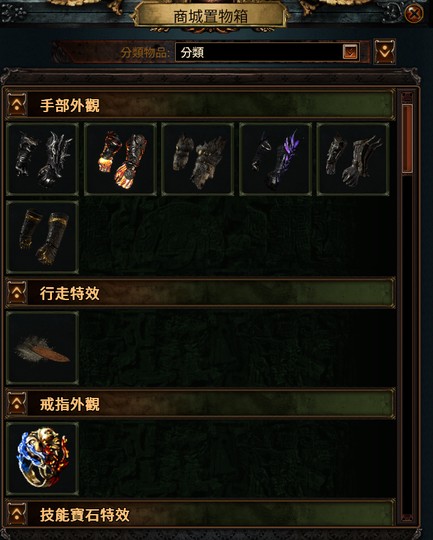Select the grey bone gauntlets skin
This screenshot has height=540, width=433.
(353, 159)
